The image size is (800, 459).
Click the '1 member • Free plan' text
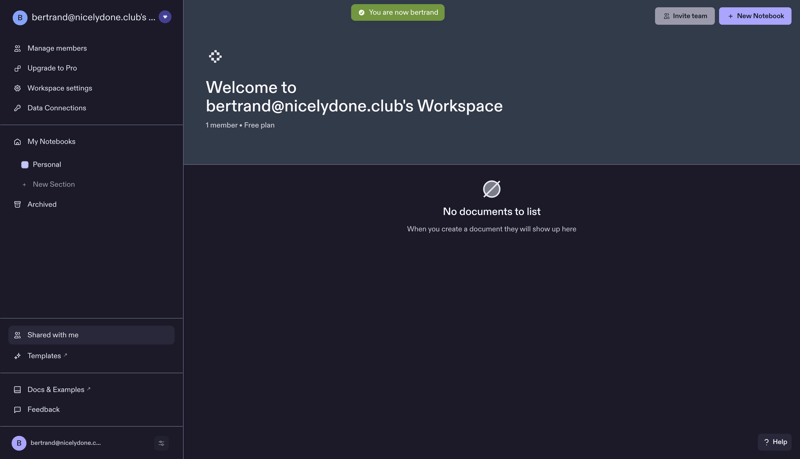[x=240, y=125]
